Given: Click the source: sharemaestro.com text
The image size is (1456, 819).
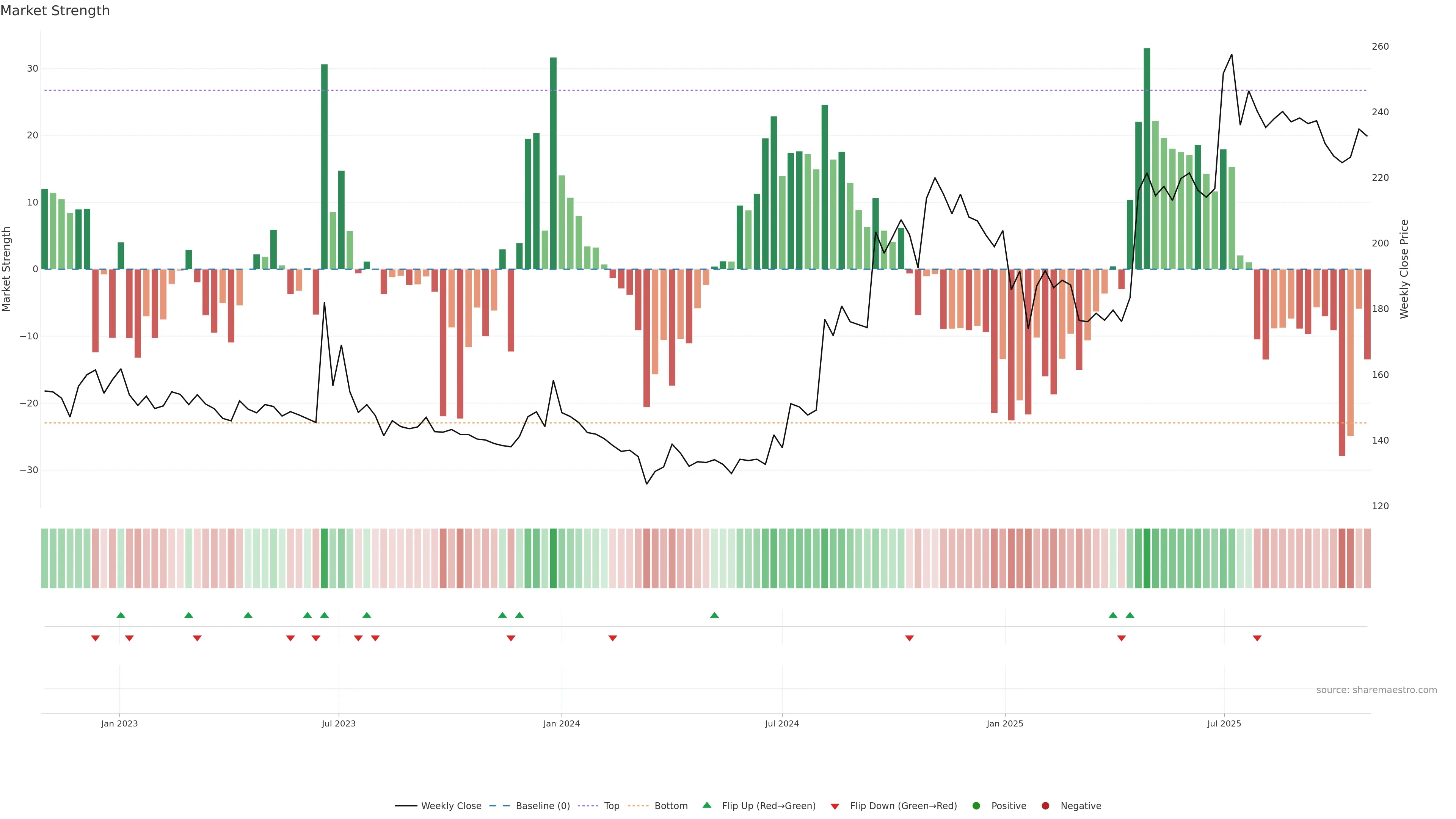Looking at the screenshot, I should pyautogui.click(x=1376, y=690).
